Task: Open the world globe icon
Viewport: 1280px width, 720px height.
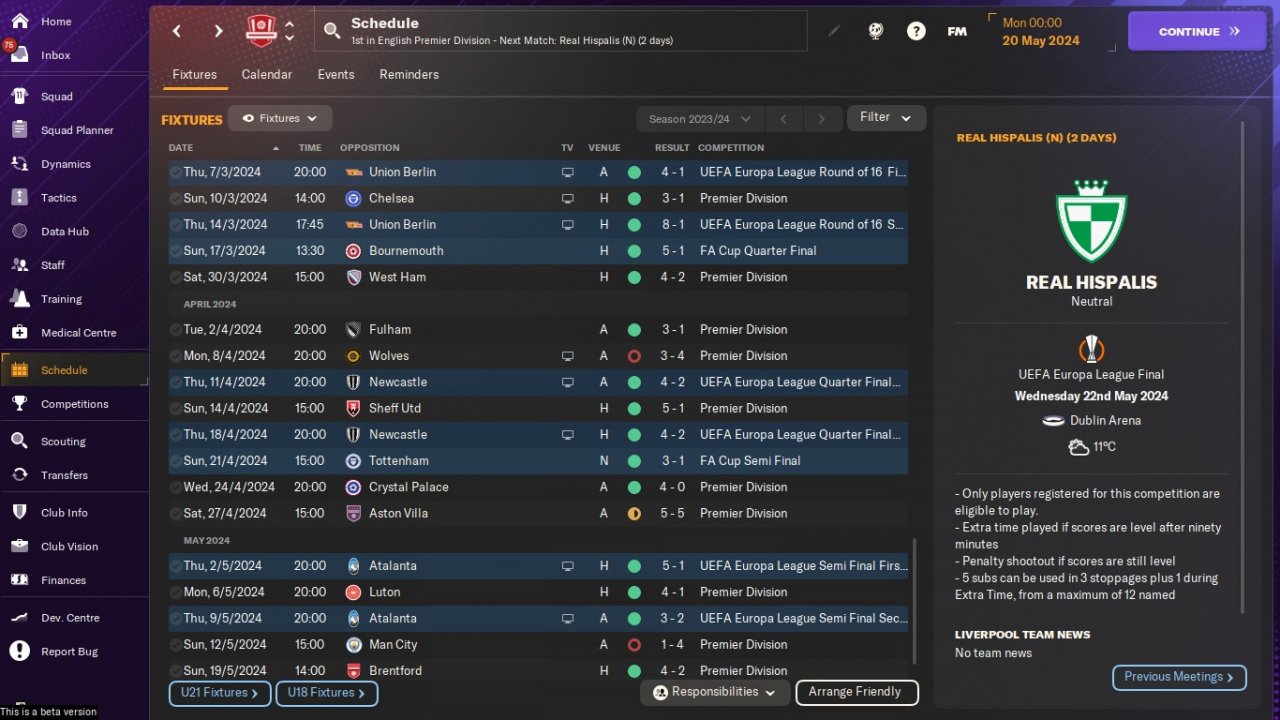Action: pos(876,31)
